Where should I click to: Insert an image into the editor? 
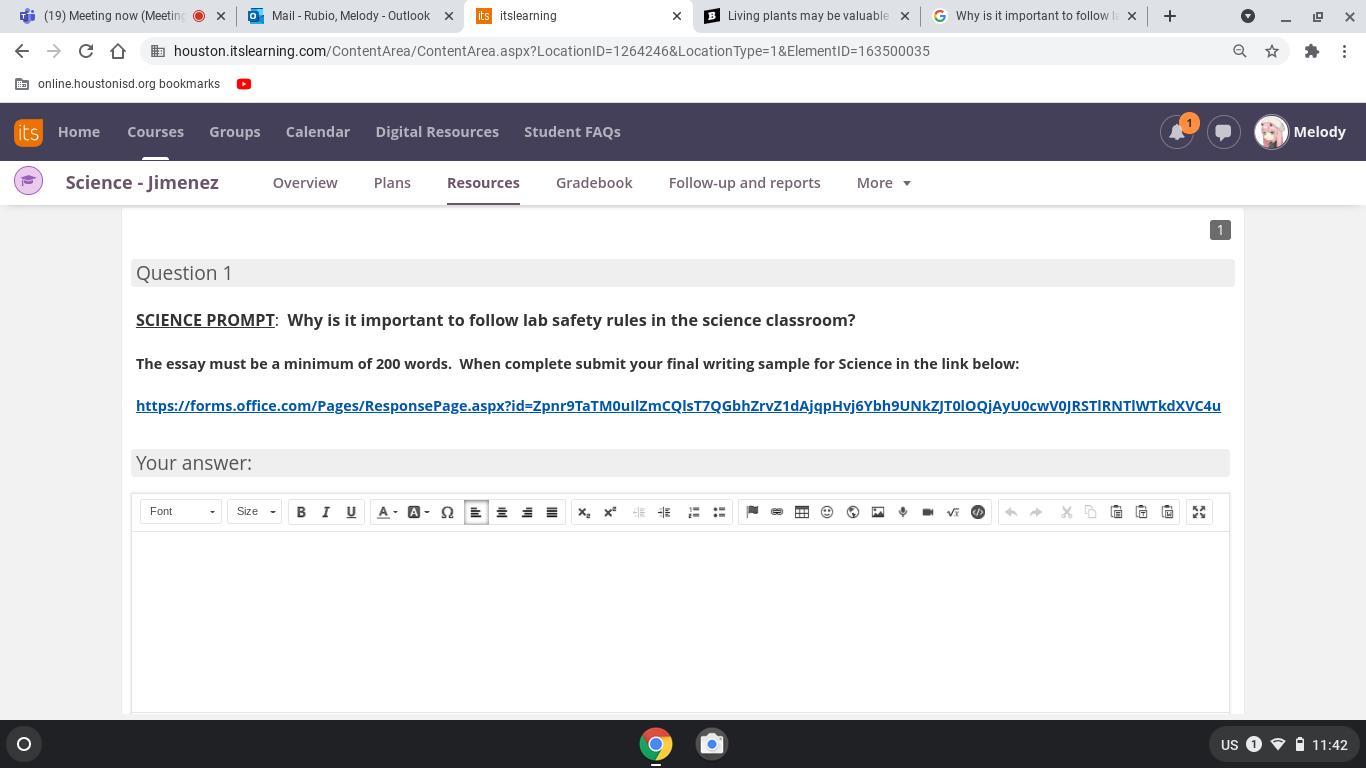(878, 512)
